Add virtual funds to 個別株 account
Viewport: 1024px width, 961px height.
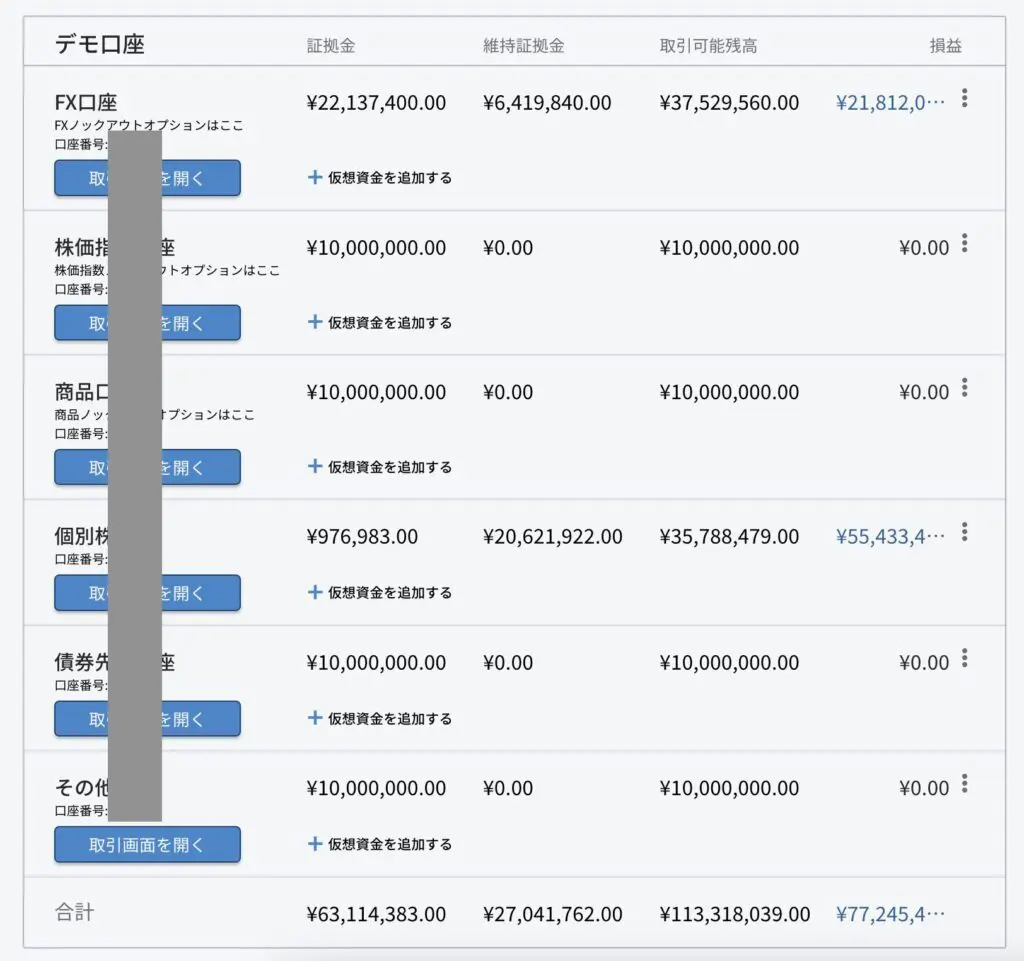tap(389, 593)
